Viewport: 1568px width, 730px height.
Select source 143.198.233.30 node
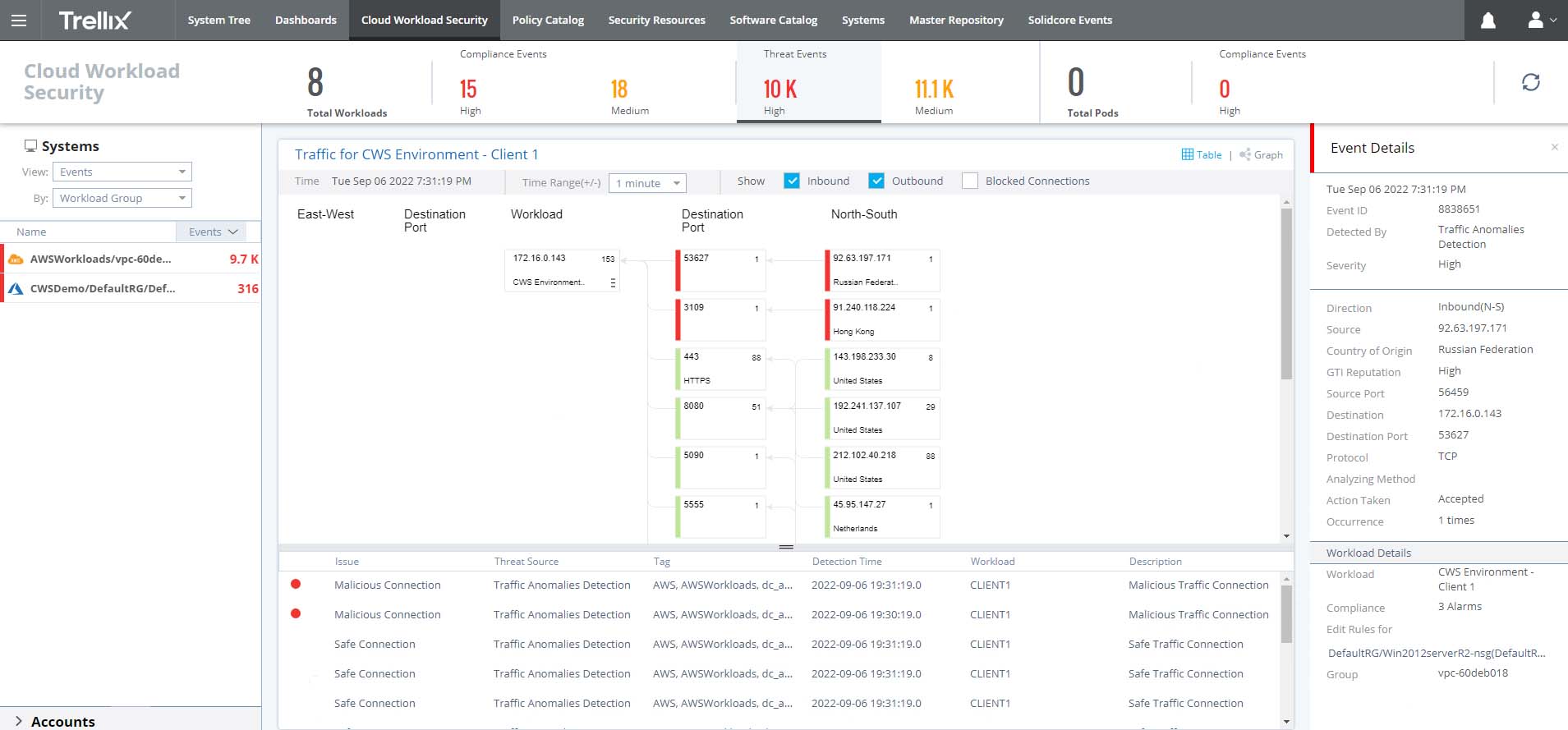coord(882,369)
